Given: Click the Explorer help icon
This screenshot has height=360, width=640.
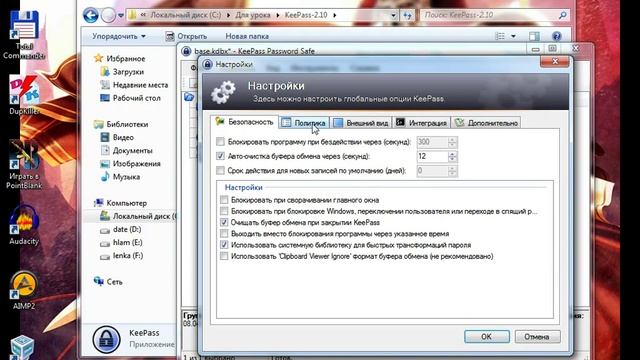Looking at the screenshot, I should coord(556,36).
